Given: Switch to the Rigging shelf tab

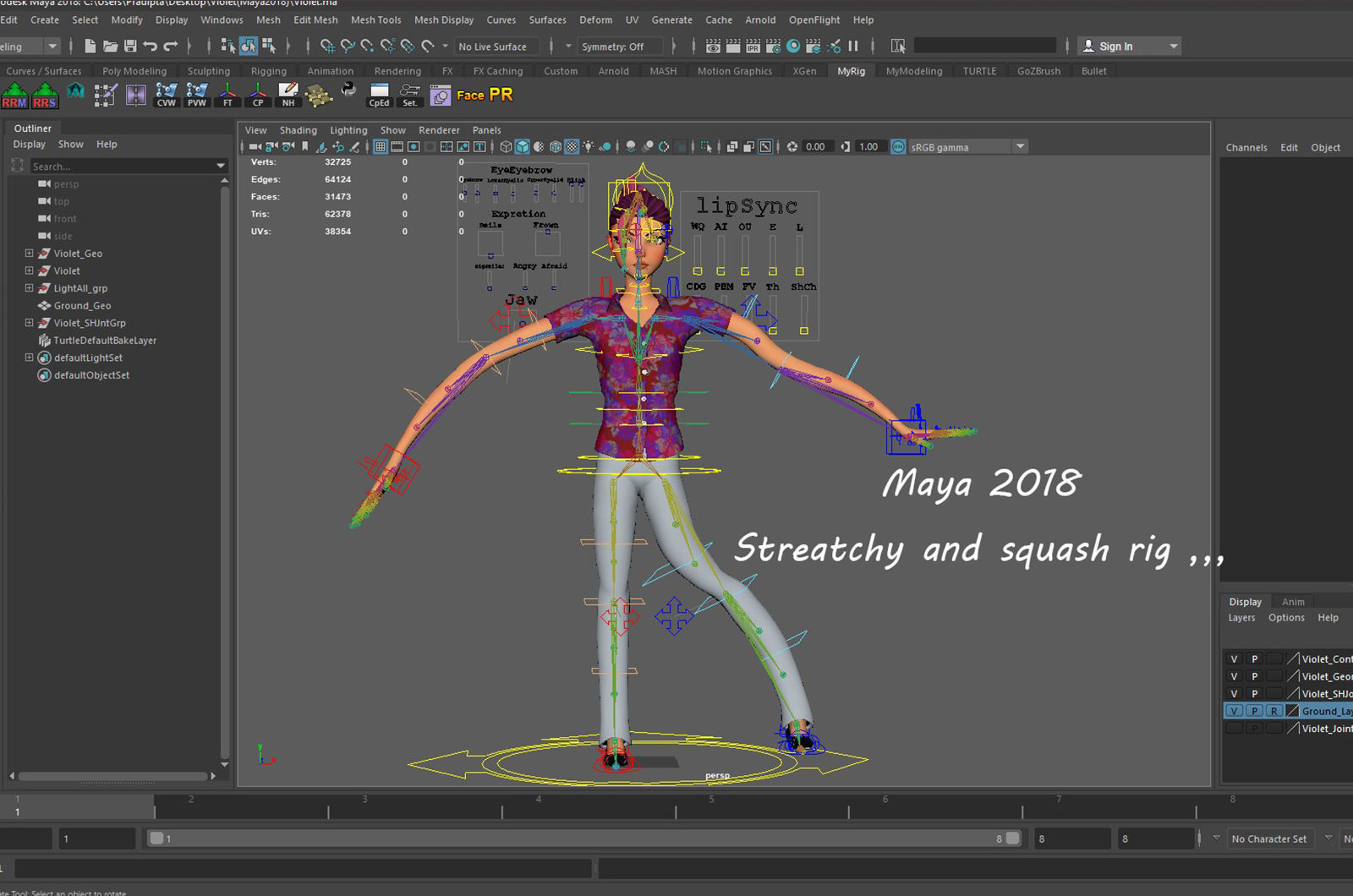Looking at the screenshot, I should (x=269, y=71).
